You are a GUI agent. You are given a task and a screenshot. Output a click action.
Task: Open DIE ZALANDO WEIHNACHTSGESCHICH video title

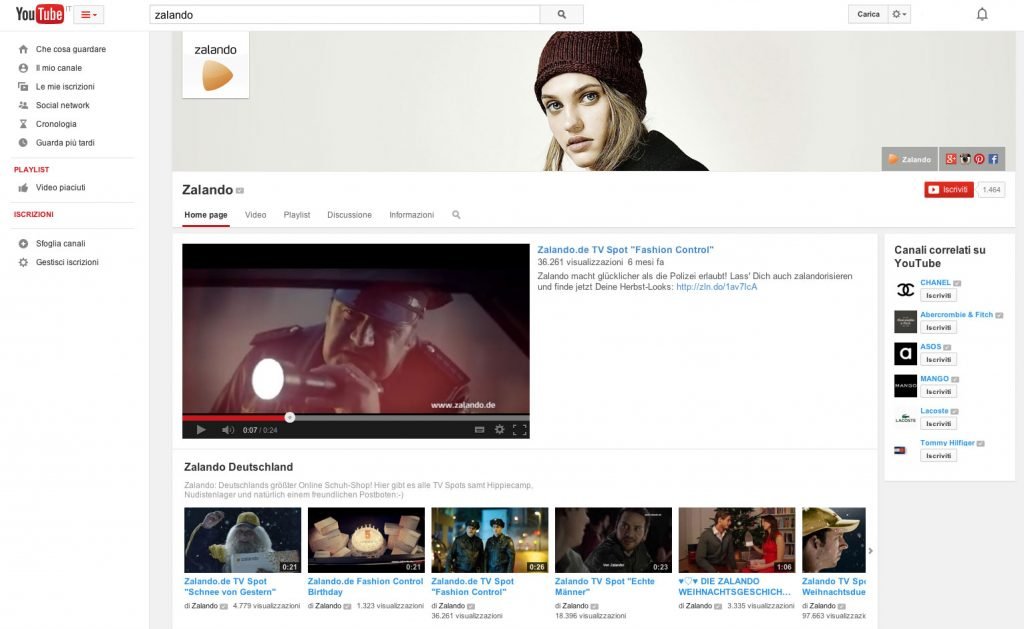coord(735,587)
